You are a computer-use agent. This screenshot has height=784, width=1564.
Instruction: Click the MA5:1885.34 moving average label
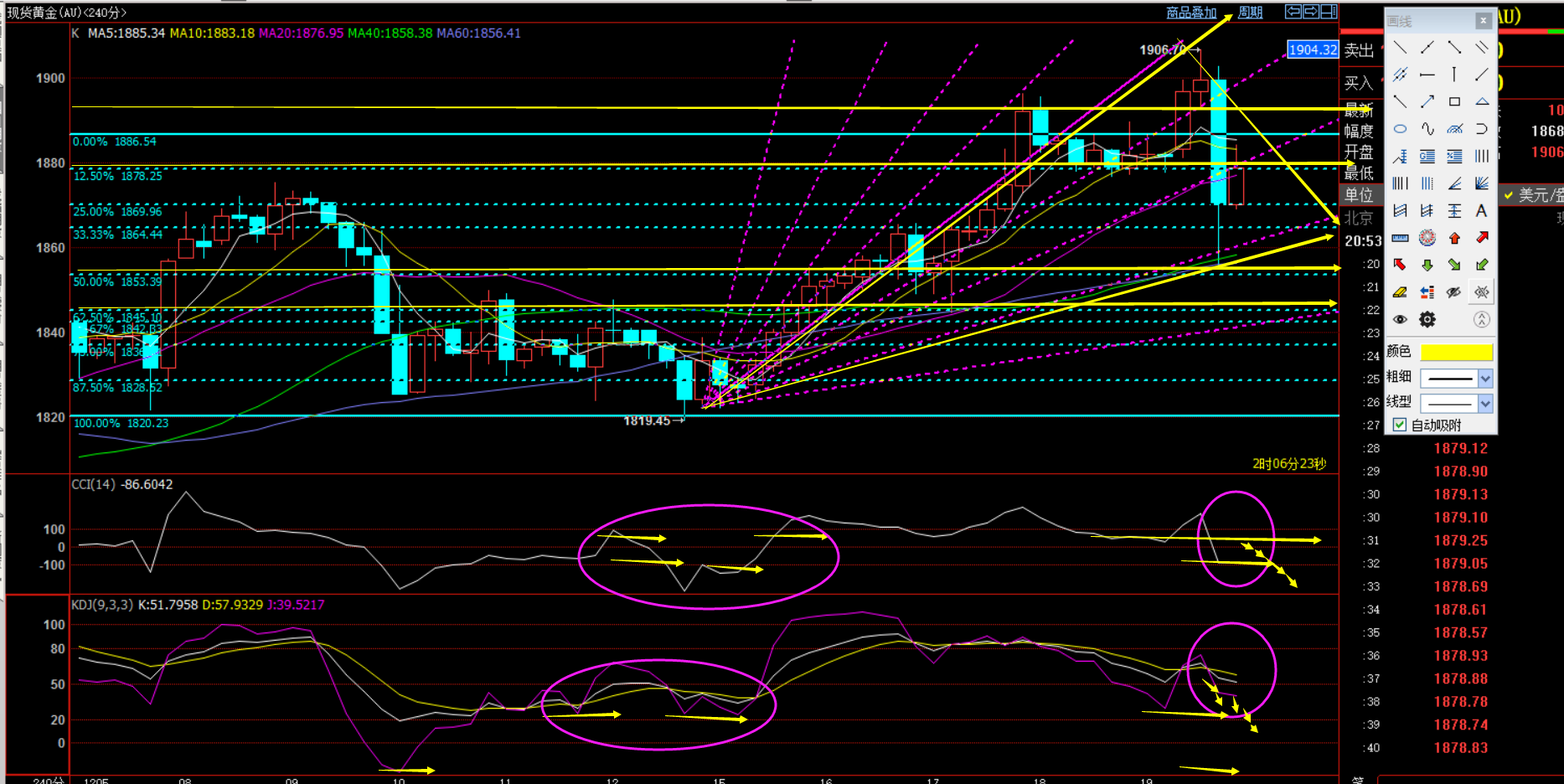click(126, 34)
